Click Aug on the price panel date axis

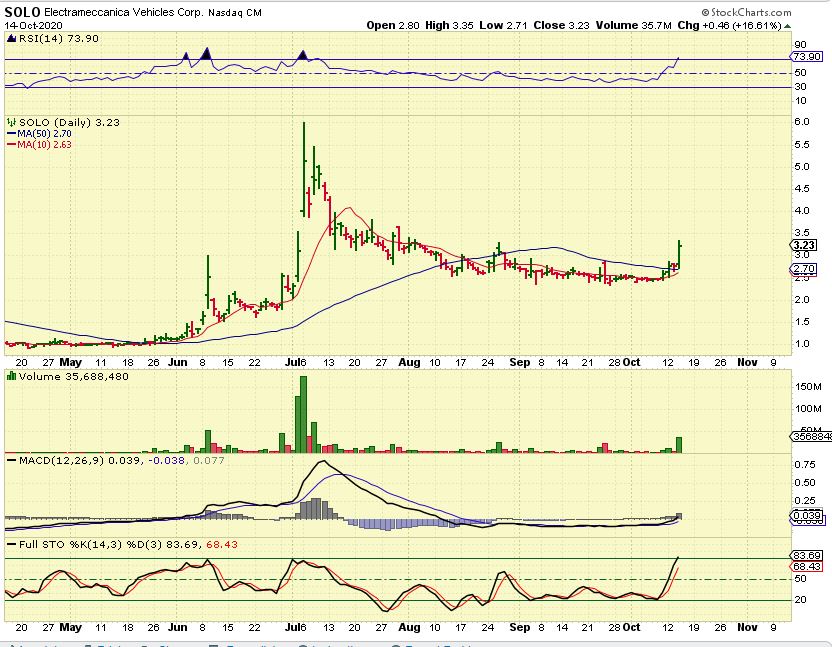click(409, 362)
